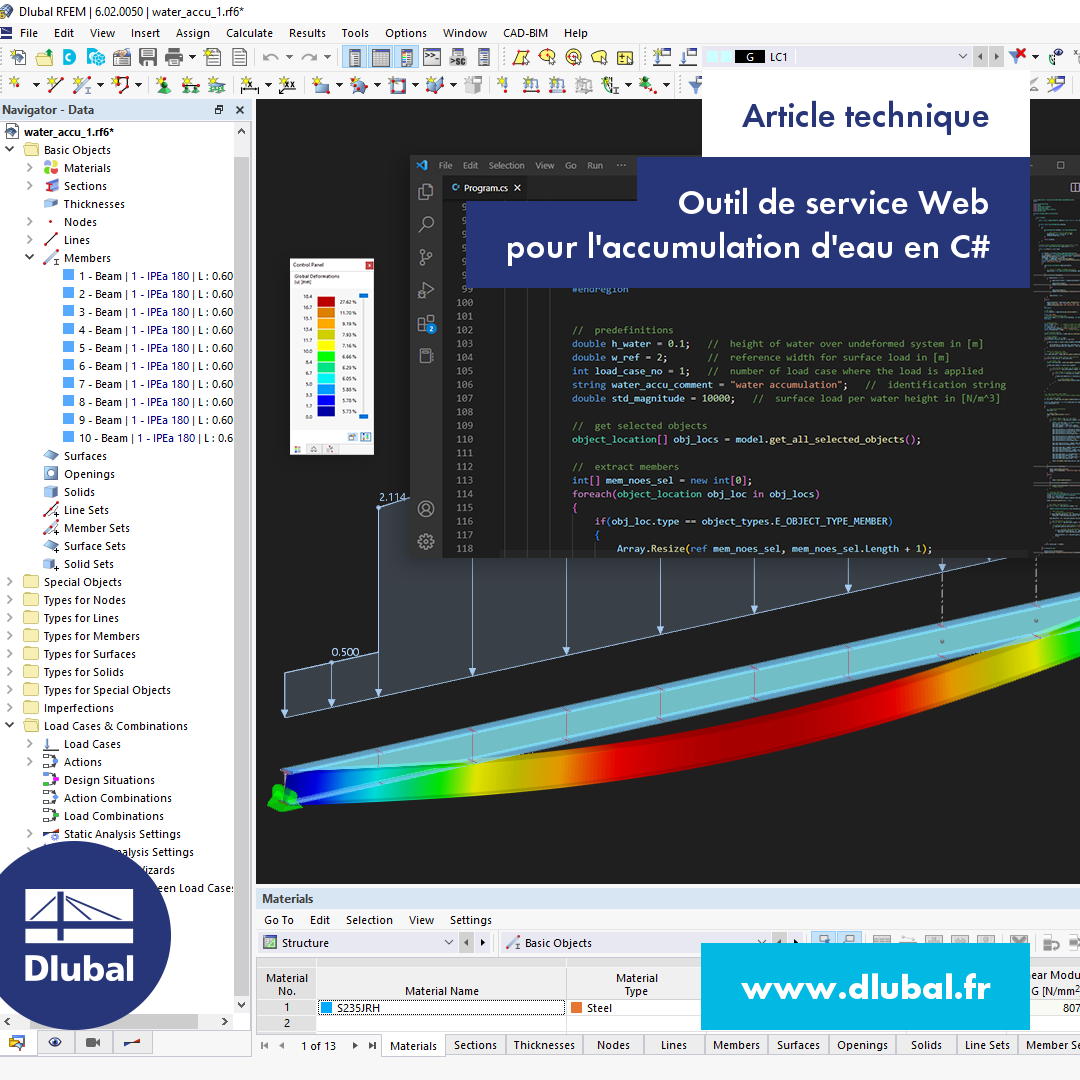Click the Open file folder icon
This screenshot has height=1080, width=1080.
[44, 57]
